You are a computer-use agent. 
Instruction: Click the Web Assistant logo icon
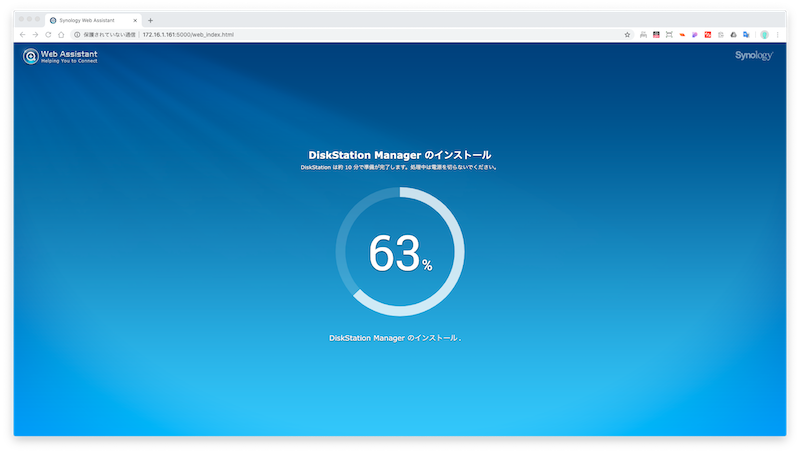pyautogui.click(x=31, y=56)
